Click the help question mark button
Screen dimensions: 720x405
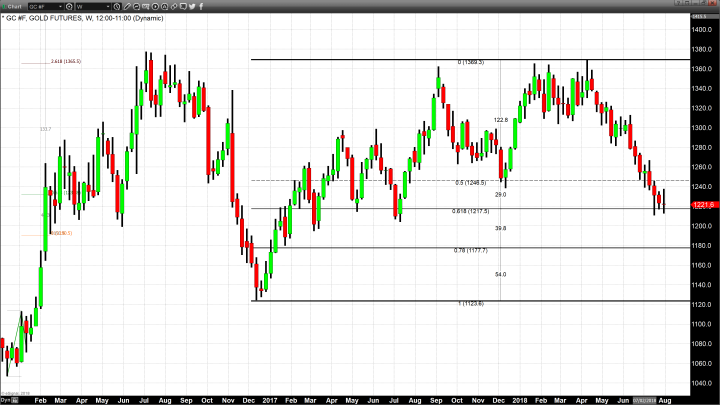pyautogui.click(x=679, y=2)
